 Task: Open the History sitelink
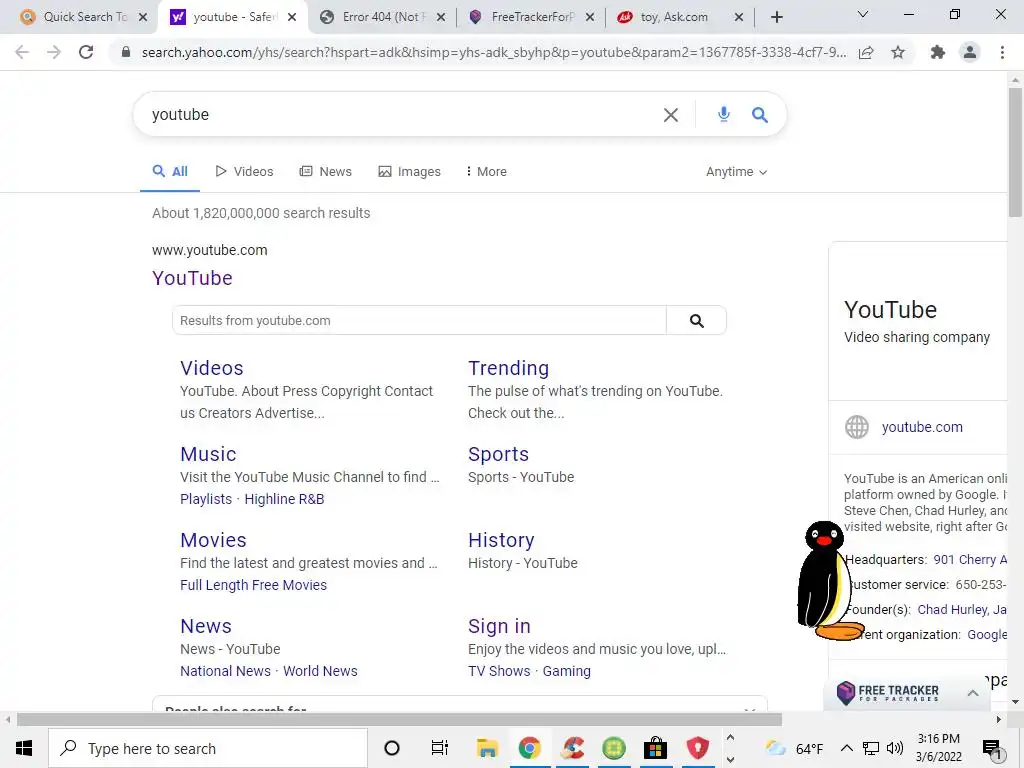pos(501,541)
